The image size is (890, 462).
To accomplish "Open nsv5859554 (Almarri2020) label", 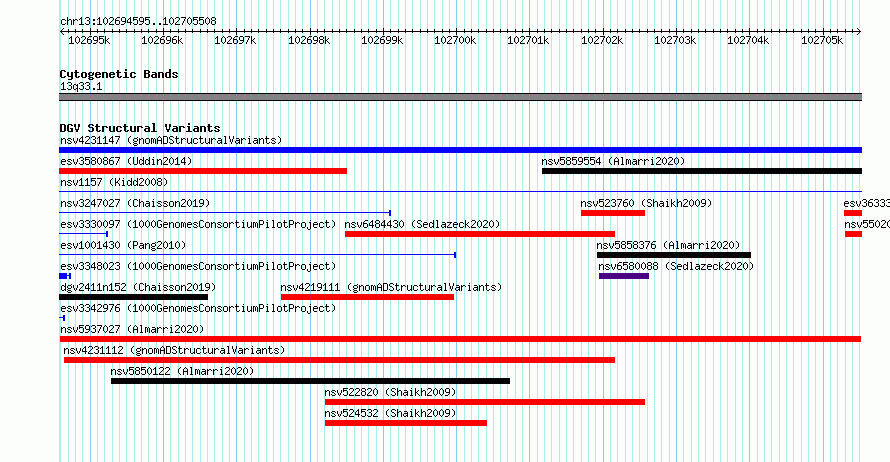I will [613, 161].
